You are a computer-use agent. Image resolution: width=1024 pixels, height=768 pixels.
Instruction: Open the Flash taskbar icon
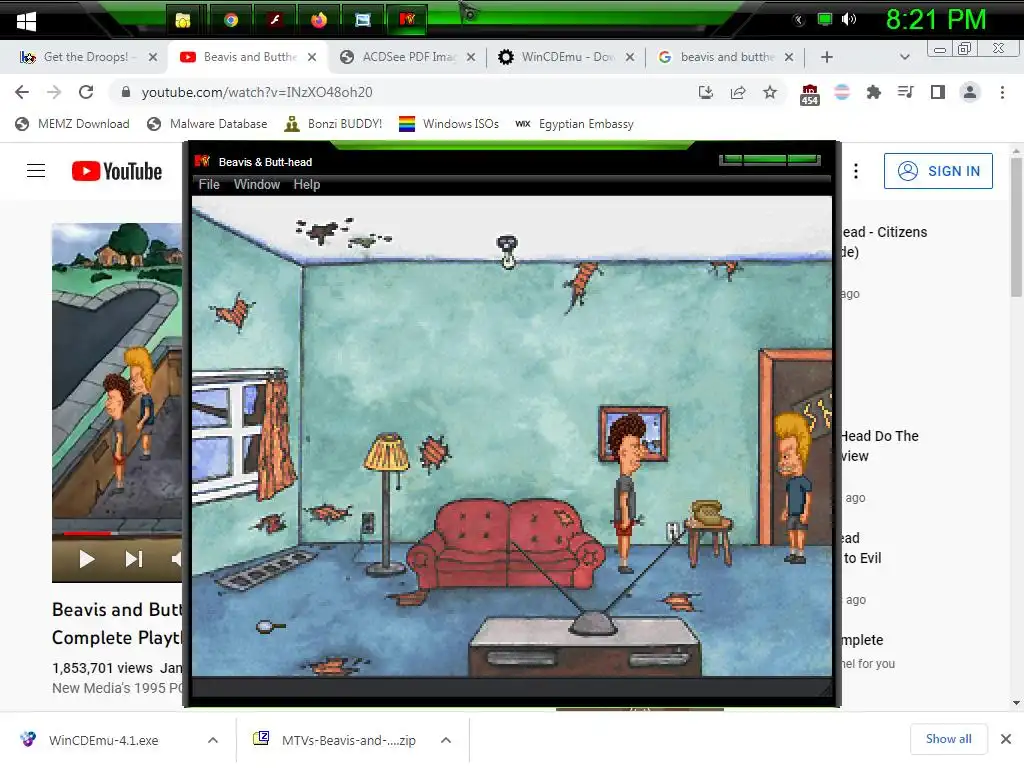275,20
